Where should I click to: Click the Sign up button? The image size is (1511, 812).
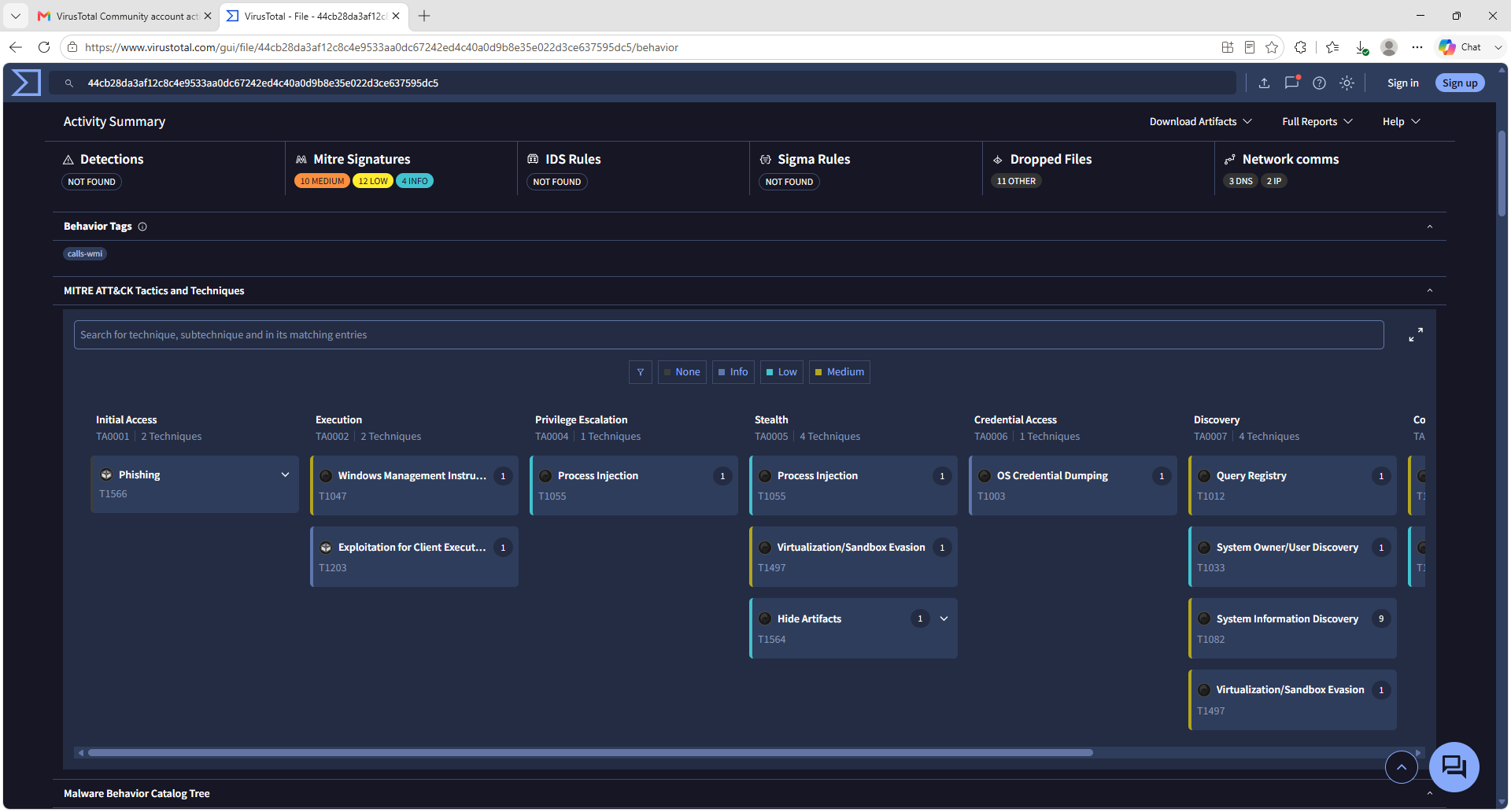(x=1460, y=83)
